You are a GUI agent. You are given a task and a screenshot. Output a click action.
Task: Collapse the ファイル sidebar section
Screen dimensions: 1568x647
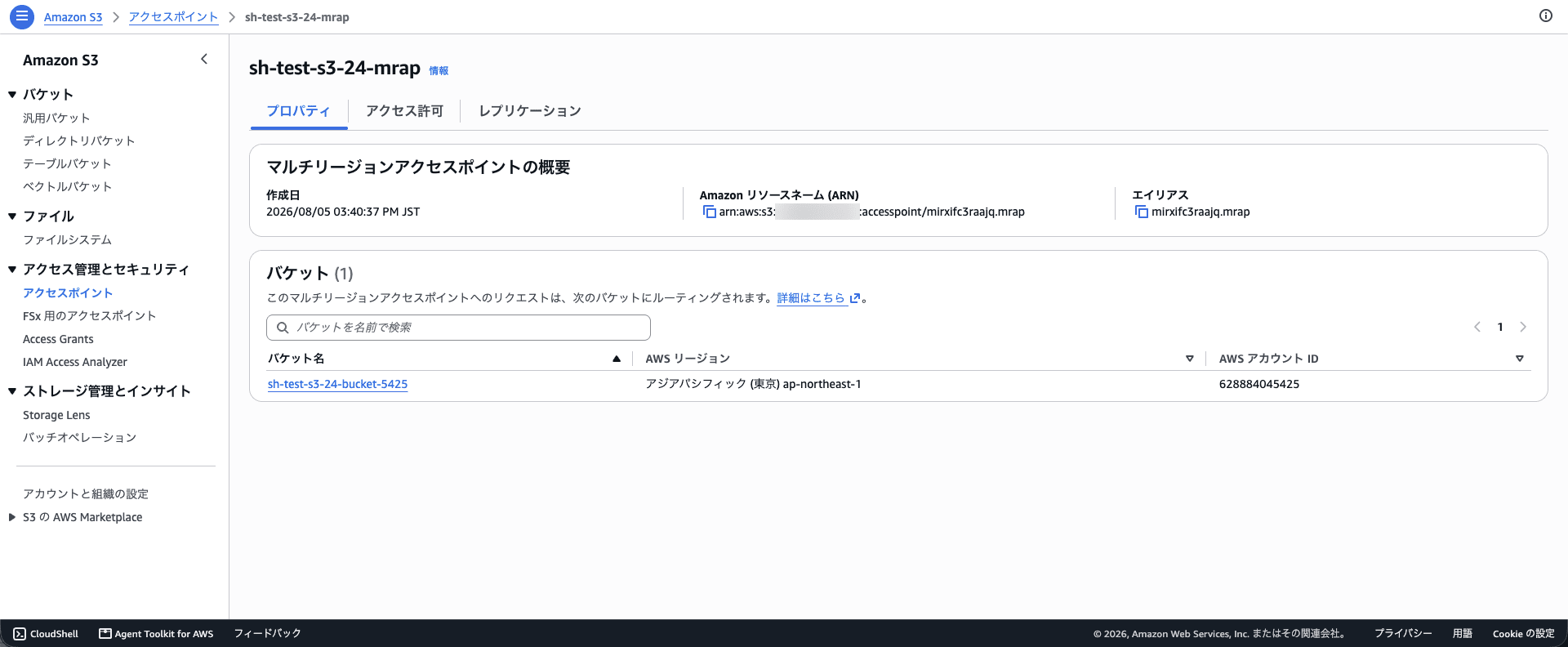click(12, 216)
